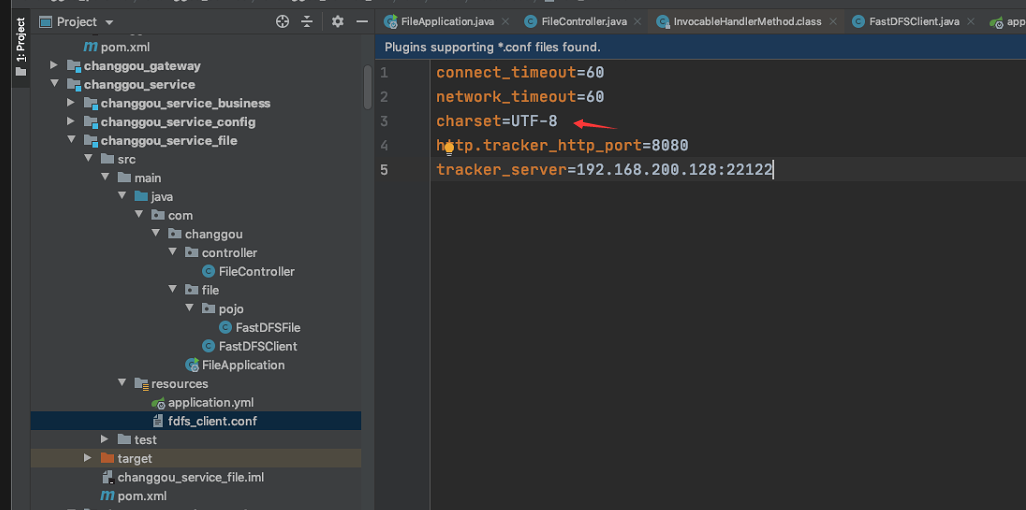Collapse the file package
This screenshot has height=510, width=1026.
(x=173, y=289)
